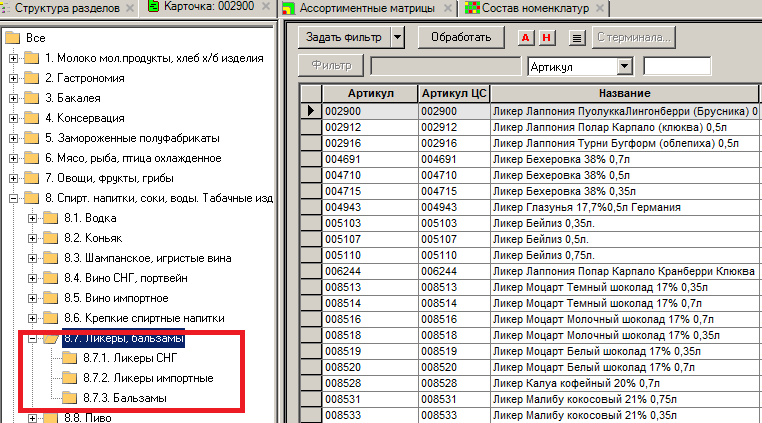Click Артикул ЦС cell 002916
Image resolution: width=762 pixels, height=423 pixels.
tap(454, 143)
